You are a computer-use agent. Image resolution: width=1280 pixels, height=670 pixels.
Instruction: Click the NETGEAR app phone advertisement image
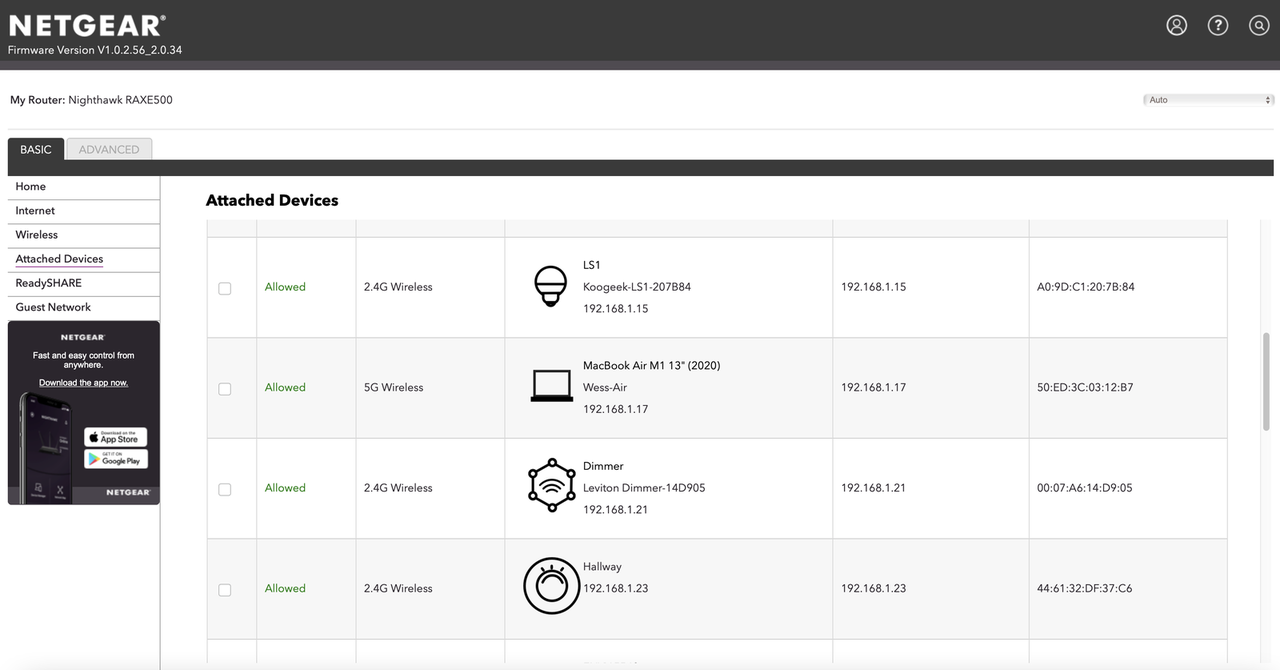[84, 412]
